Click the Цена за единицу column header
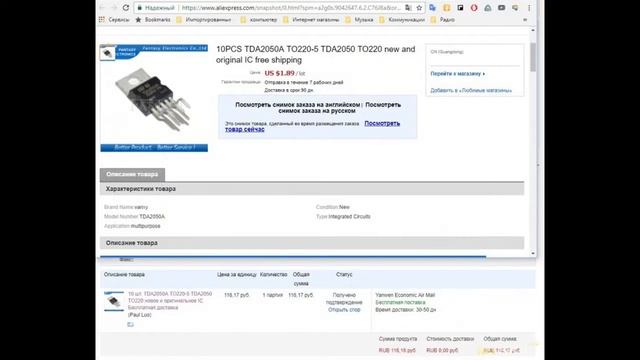The image size is (640, 360). [237, 275]
